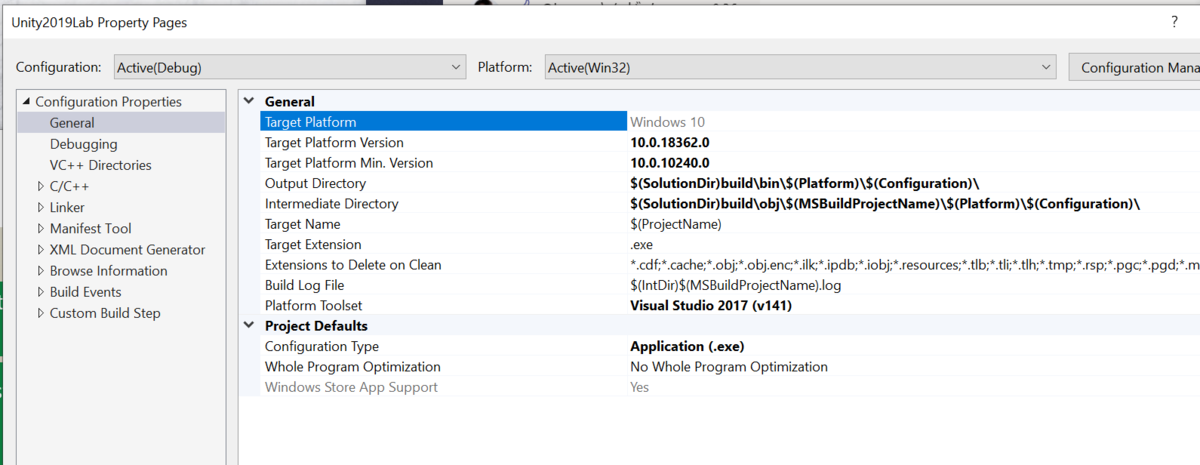
Task: Open the Configuration dropdown Active(Debug)
Action: tap(290, 67)
